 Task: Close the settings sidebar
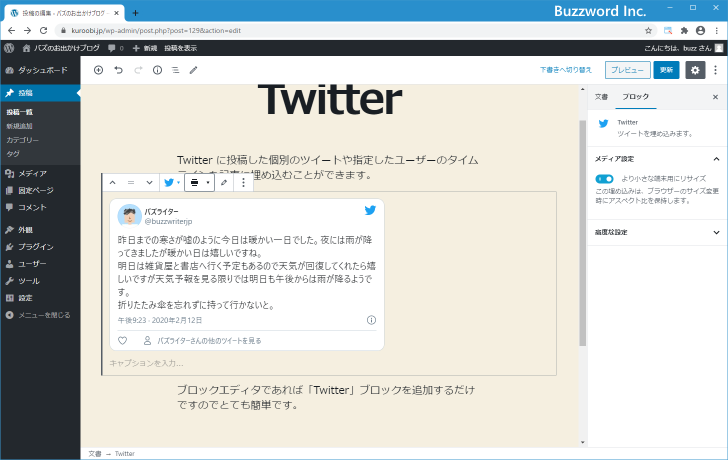(715, 97)
